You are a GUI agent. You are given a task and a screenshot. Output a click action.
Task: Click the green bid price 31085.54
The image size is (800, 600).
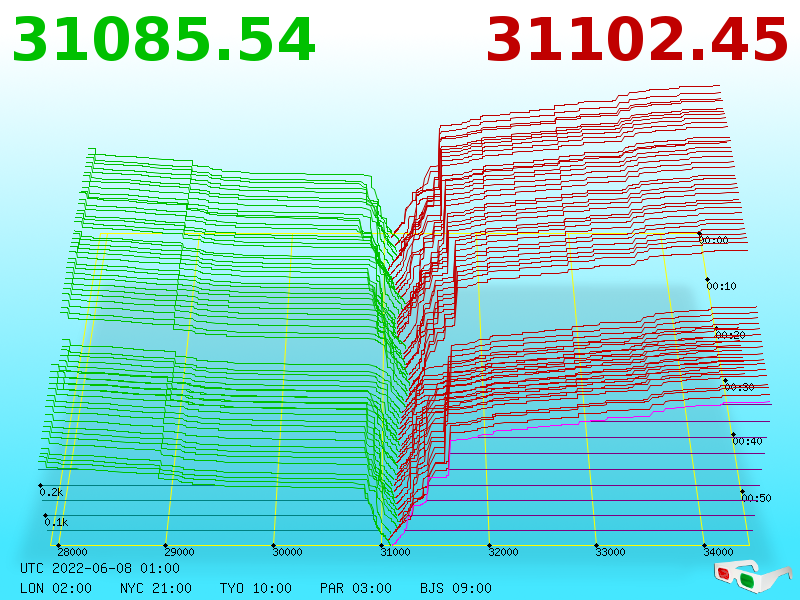(x=164, y=40)
